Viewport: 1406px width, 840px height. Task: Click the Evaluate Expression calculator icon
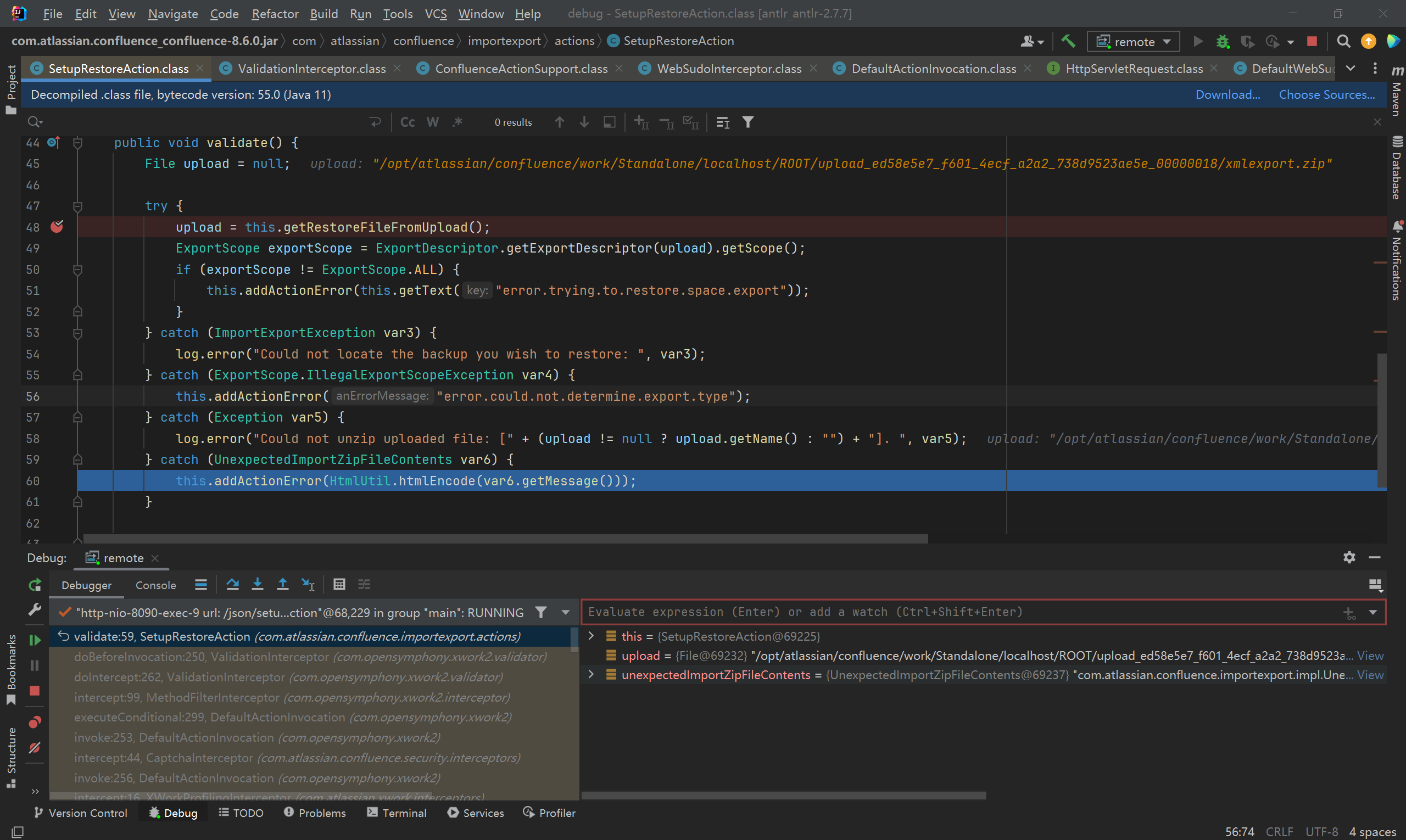(x=339, y=584)
